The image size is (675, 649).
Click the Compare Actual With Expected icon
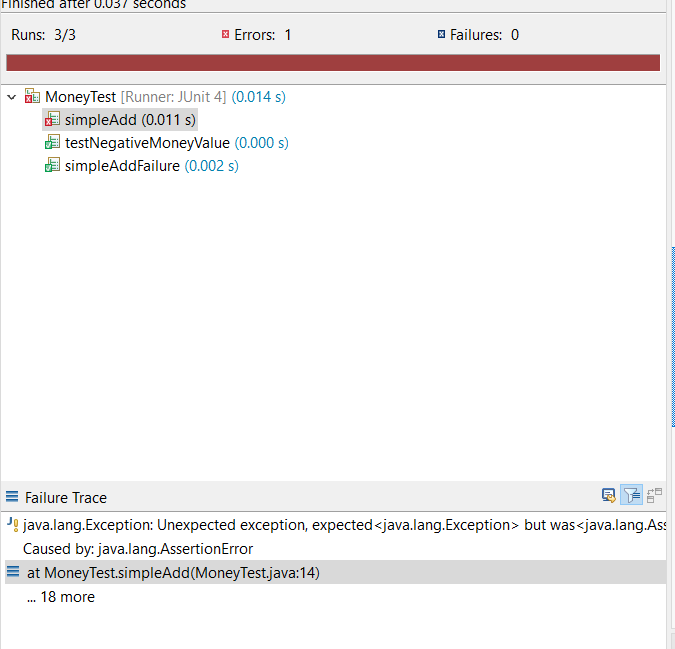coord(654,495)
